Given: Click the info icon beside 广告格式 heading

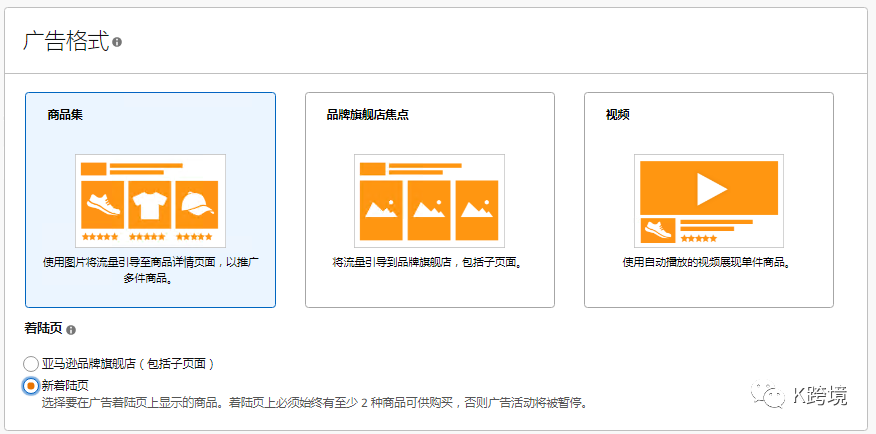Looking at the screenshot, I should point(117,42).
